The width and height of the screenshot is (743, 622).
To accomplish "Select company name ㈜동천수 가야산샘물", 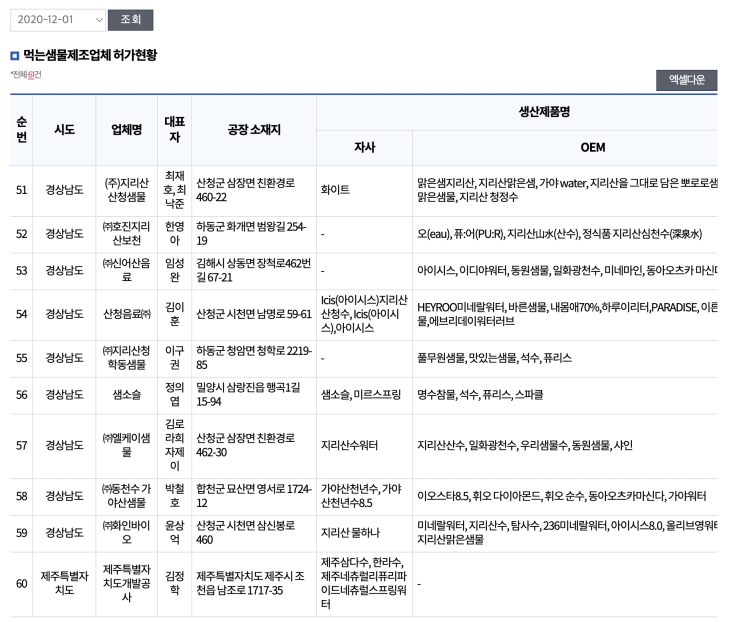I will click(x=127, y=496).
